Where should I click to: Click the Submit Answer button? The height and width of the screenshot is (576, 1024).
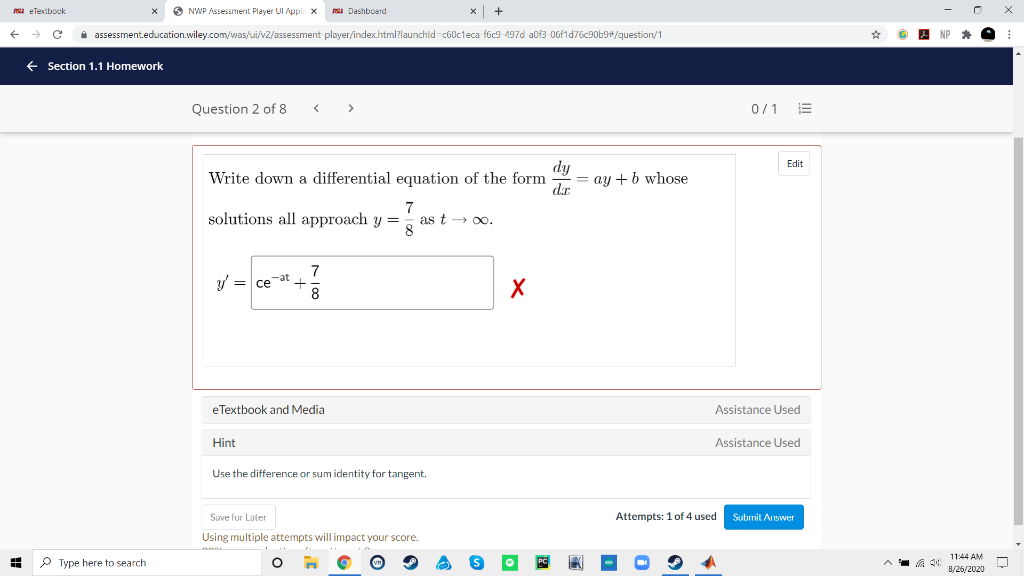click(763, 517)
